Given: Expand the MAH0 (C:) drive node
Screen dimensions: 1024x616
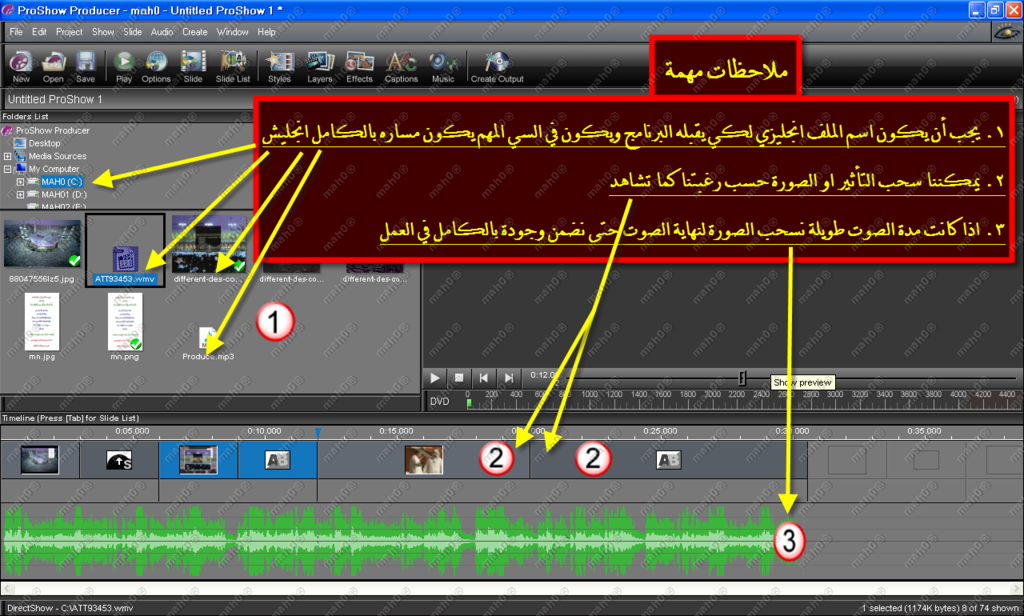Looking at the screenshot, I should [x=20, y=182].
